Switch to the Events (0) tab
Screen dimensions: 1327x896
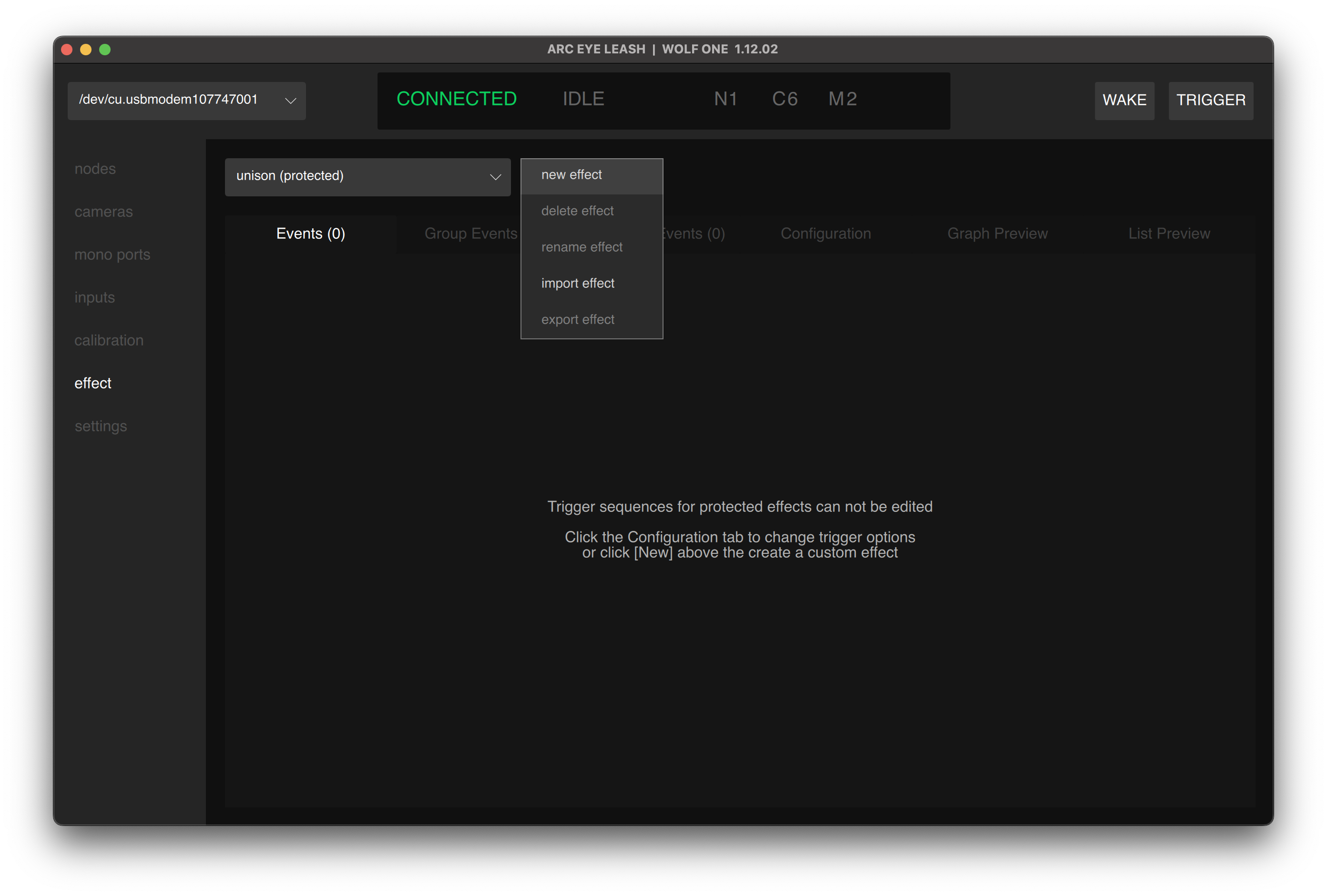311,234
